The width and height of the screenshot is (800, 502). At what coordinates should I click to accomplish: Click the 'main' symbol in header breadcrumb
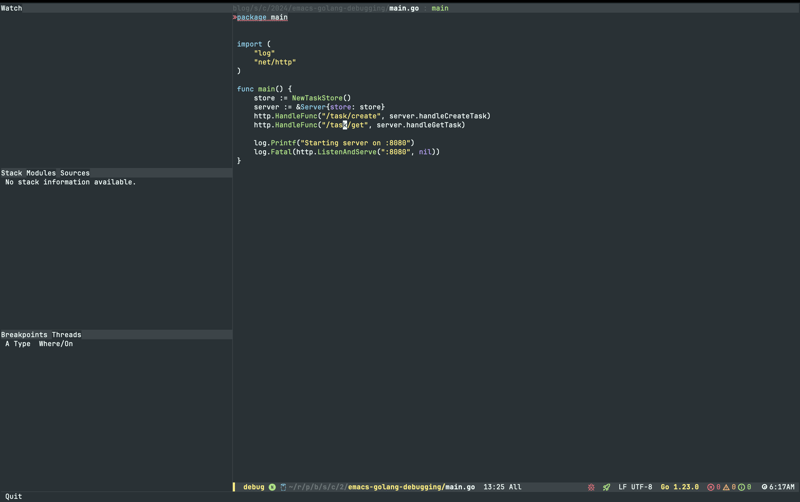click(440, 8)
